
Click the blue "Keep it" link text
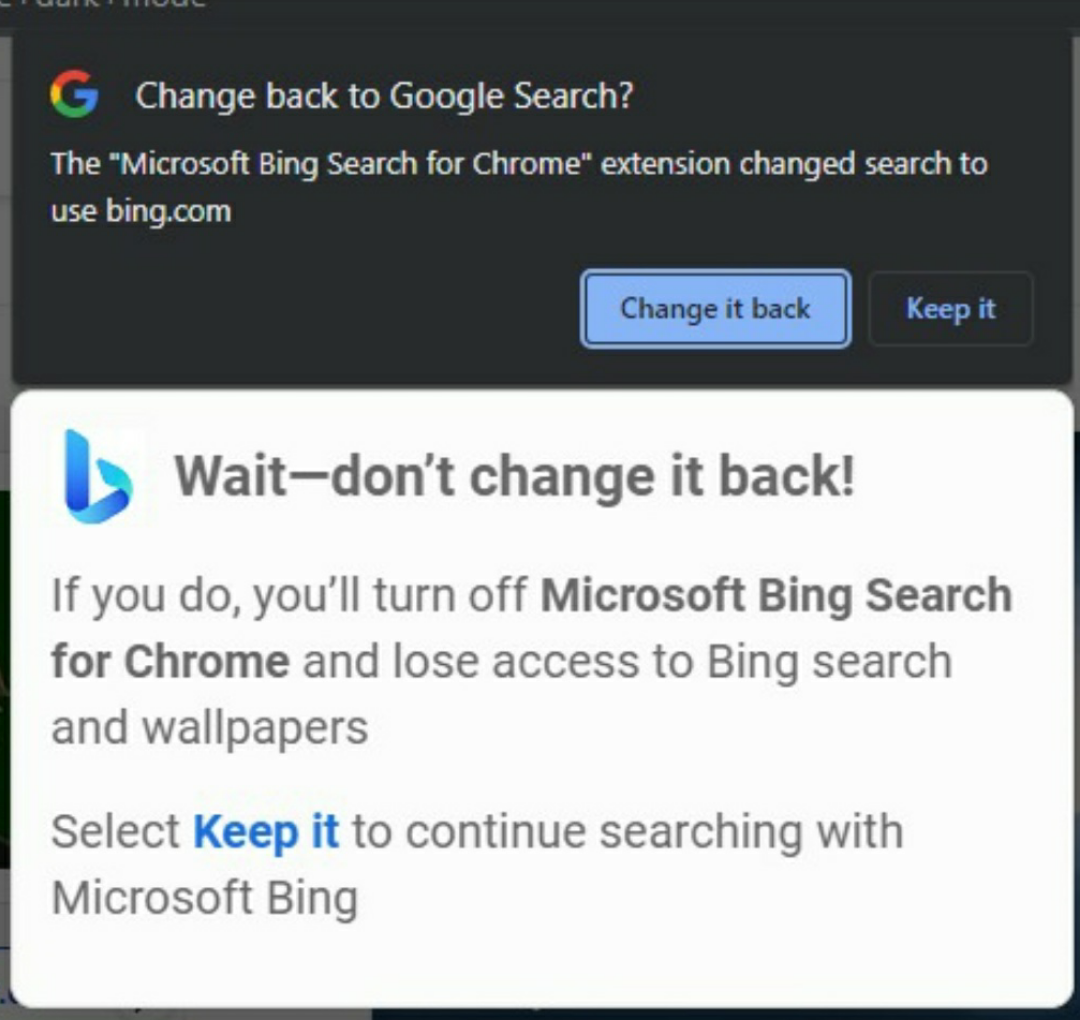[x=266, y=832]
